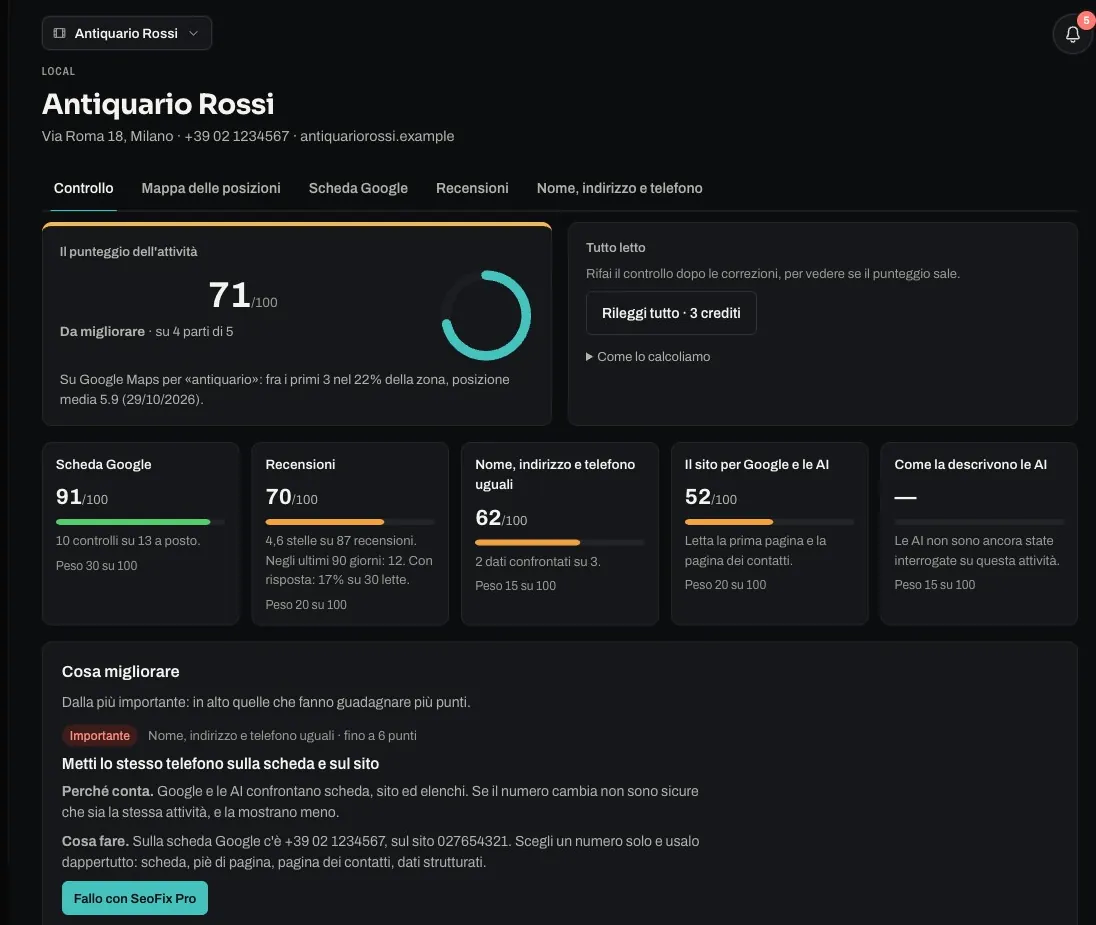This screenshot has width=1096, height=925.
Task: Open the Il sito per Google e le AI card
Action: pyautogui.click(x=770, y=533)
